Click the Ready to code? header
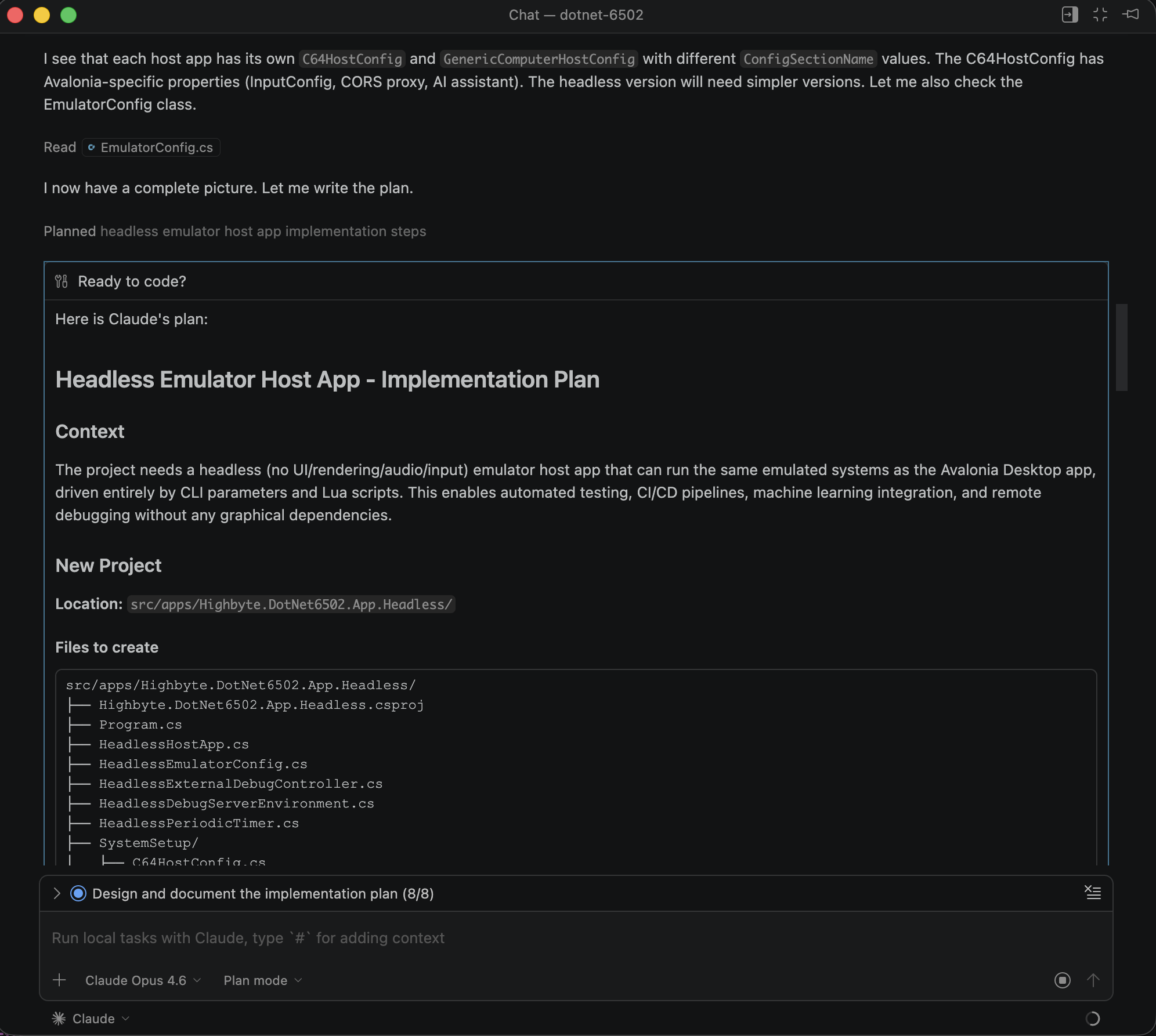The image size is (1156, 1036). [132, 281]
